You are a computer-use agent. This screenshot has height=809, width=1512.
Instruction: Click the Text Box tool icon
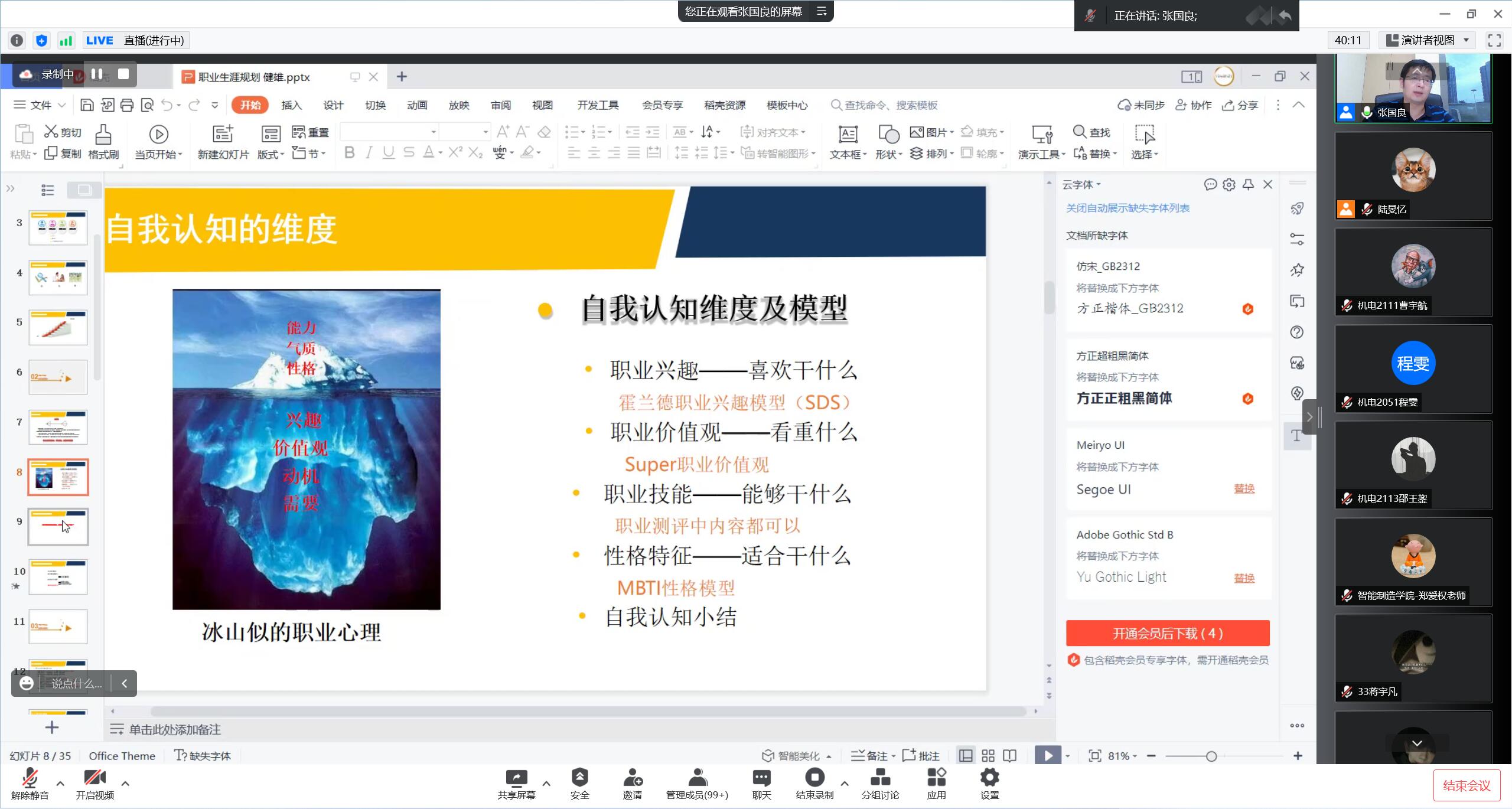pos(848,135)
